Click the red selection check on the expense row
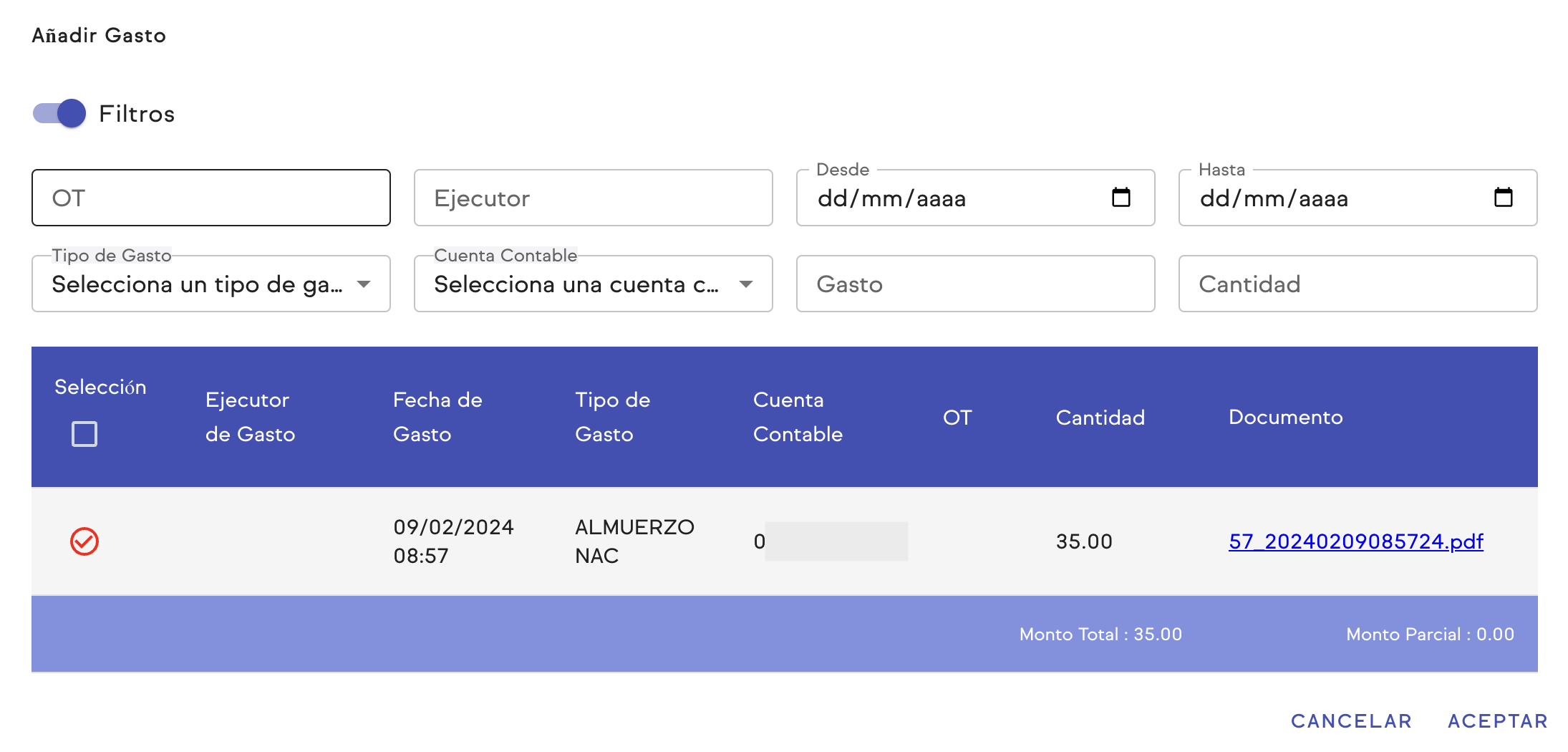1568x752 pixels. [x=84, y=542]
